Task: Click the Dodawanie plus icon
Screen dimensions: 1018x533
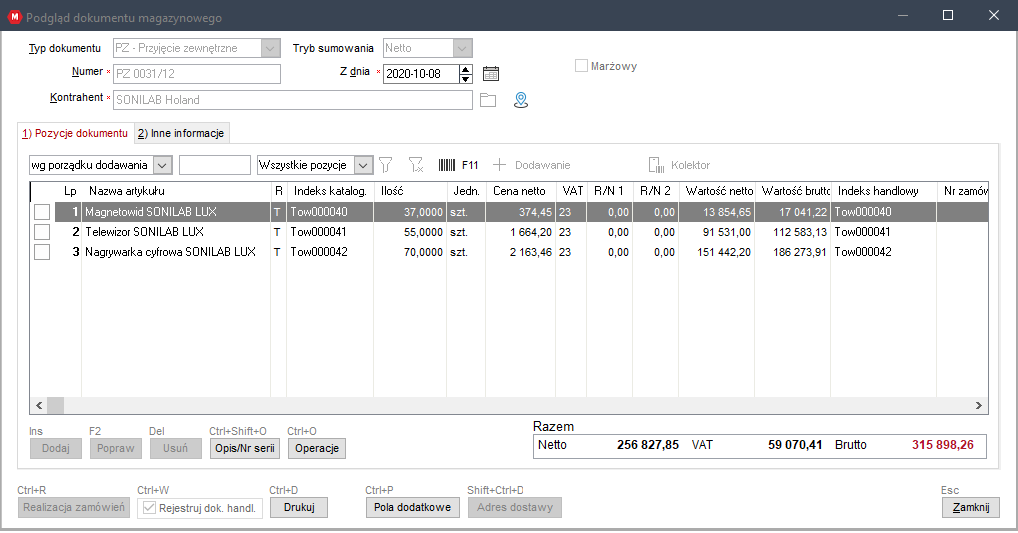Action: click(499, 165)
